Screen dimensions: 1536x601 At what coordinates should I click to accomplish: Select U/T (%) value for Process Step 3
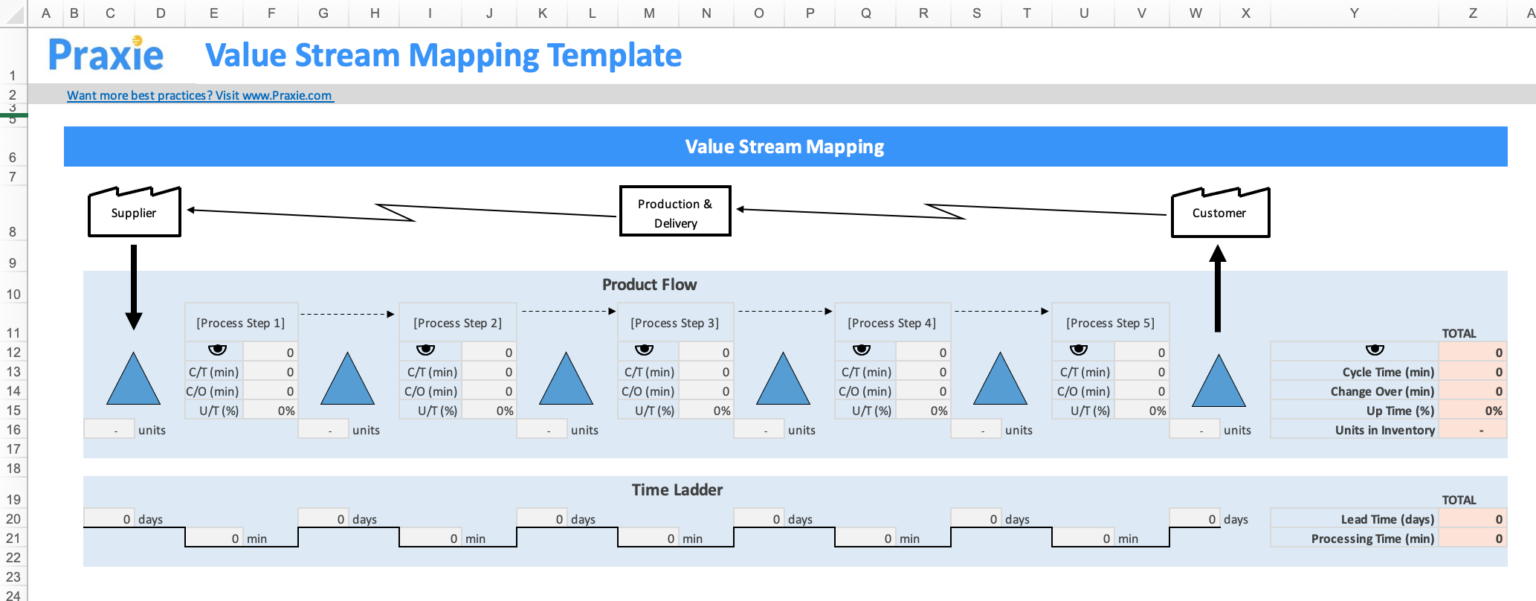pyautogui.click(x=706, y=410)
